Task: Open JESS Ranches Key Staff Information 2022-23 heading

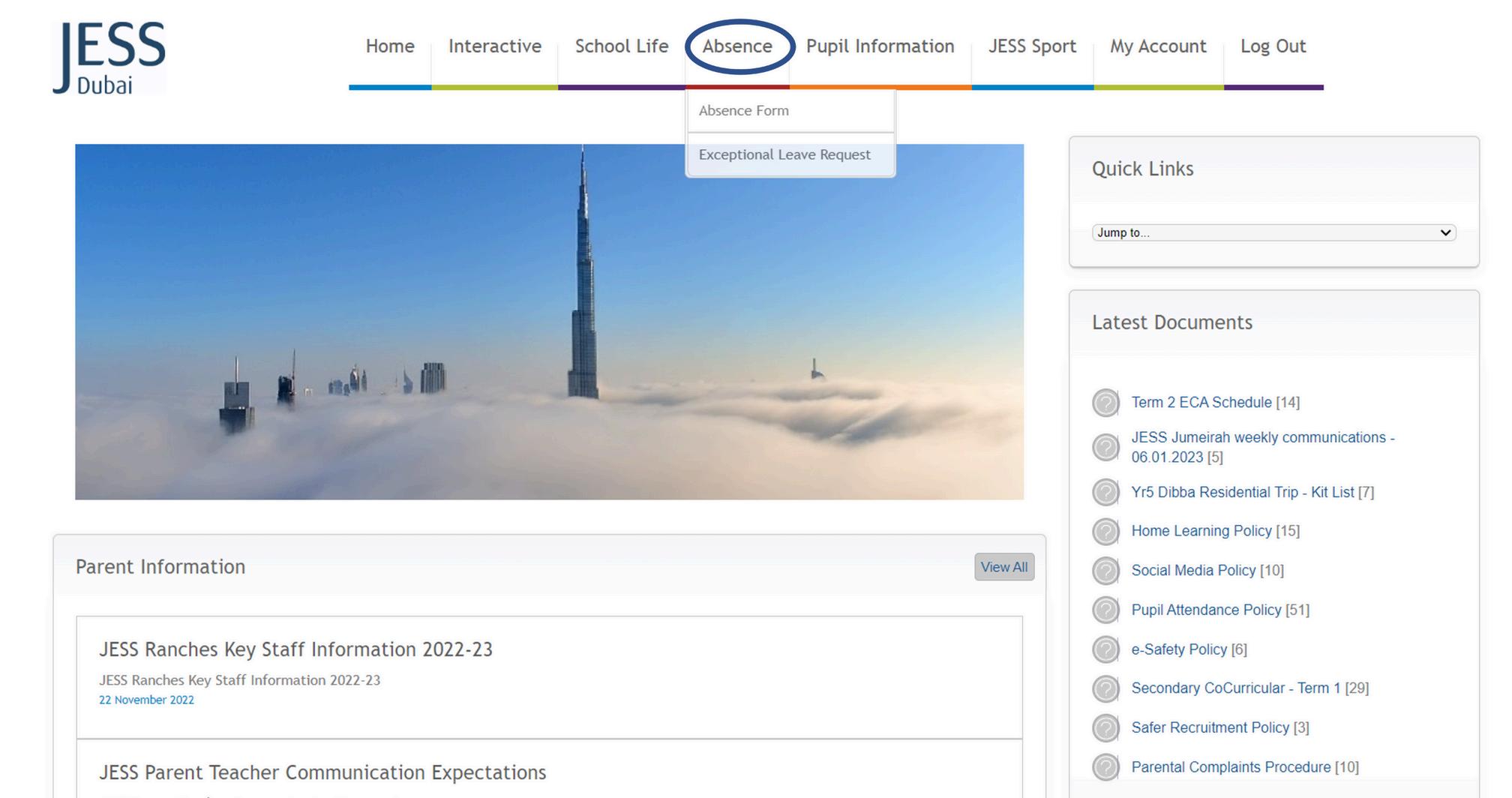Action: (295, 649)
